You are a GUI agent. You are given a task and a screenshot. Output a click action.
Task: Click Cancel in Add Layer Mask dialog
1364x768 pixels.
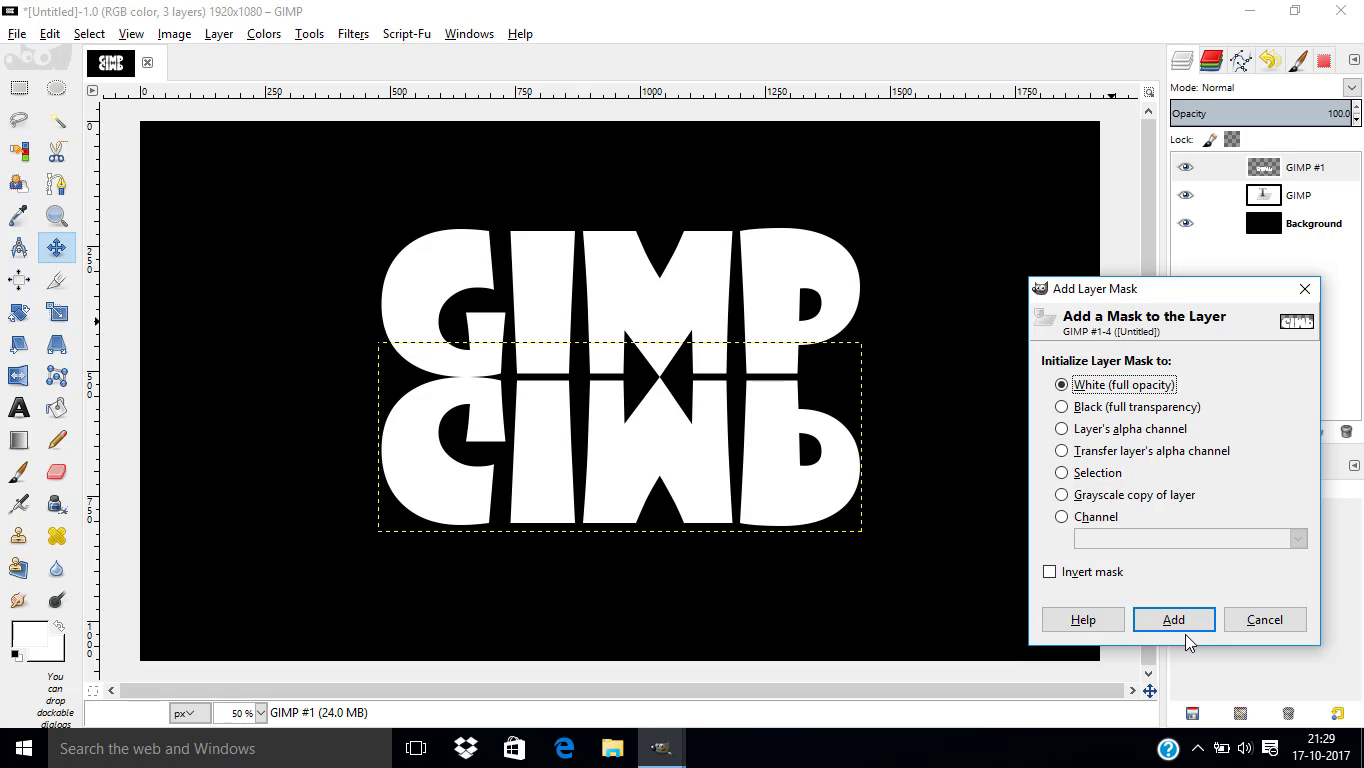pos(1265,620)
